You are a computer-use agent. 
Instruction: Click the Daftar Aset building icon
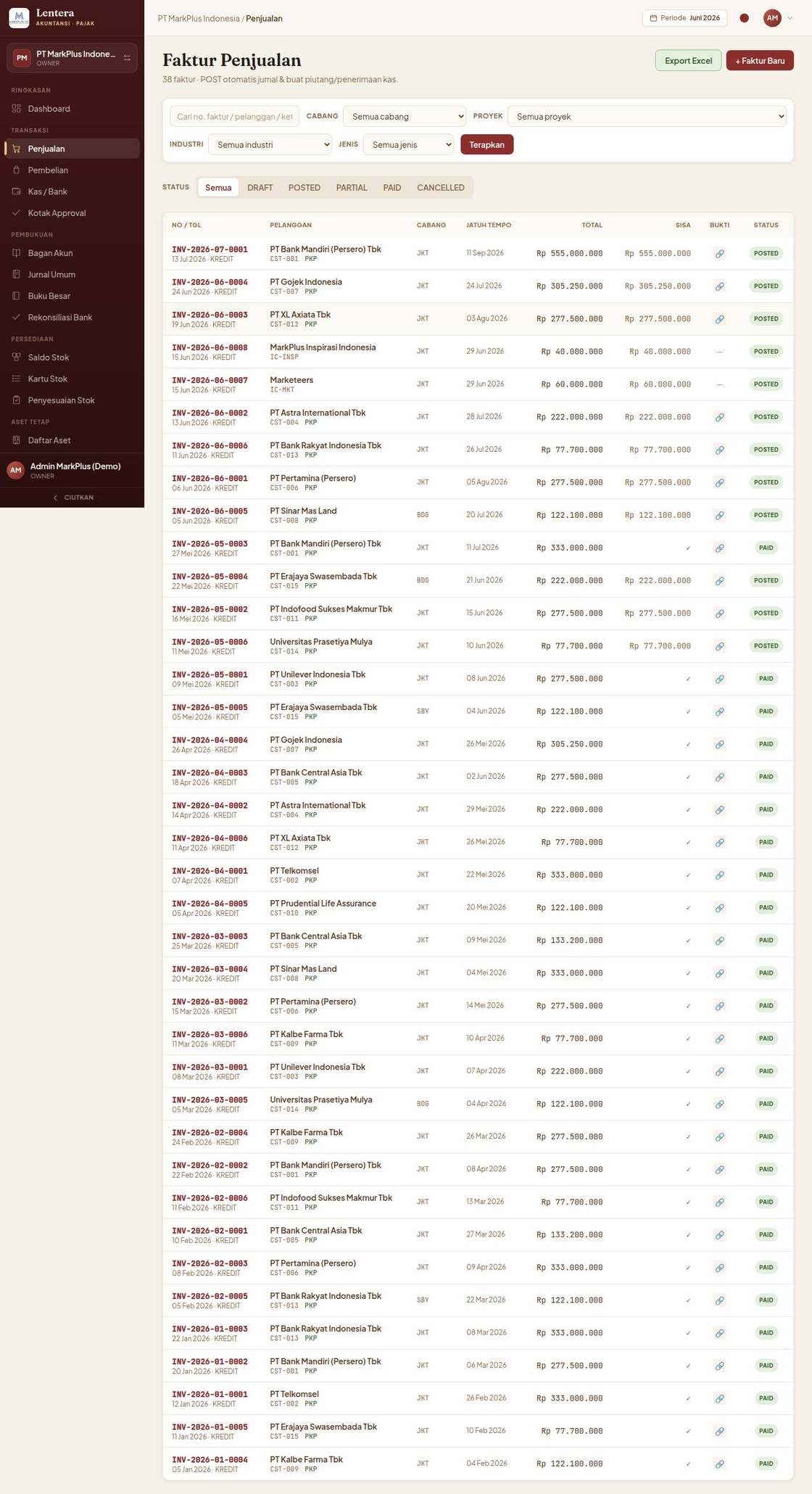tap(17, 440)
